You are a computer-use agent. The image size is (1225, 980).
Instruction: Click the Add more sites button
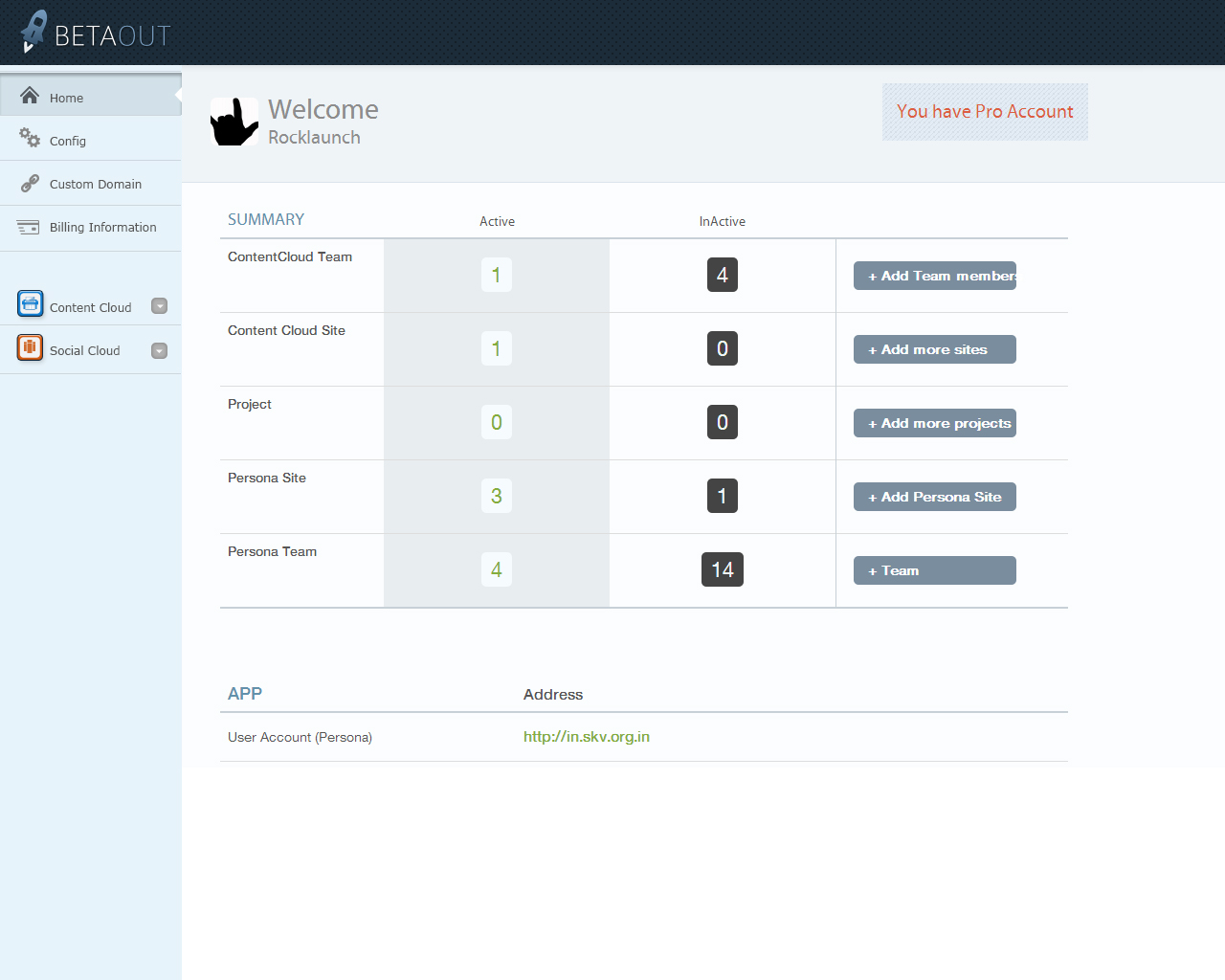tap(935, 349)
